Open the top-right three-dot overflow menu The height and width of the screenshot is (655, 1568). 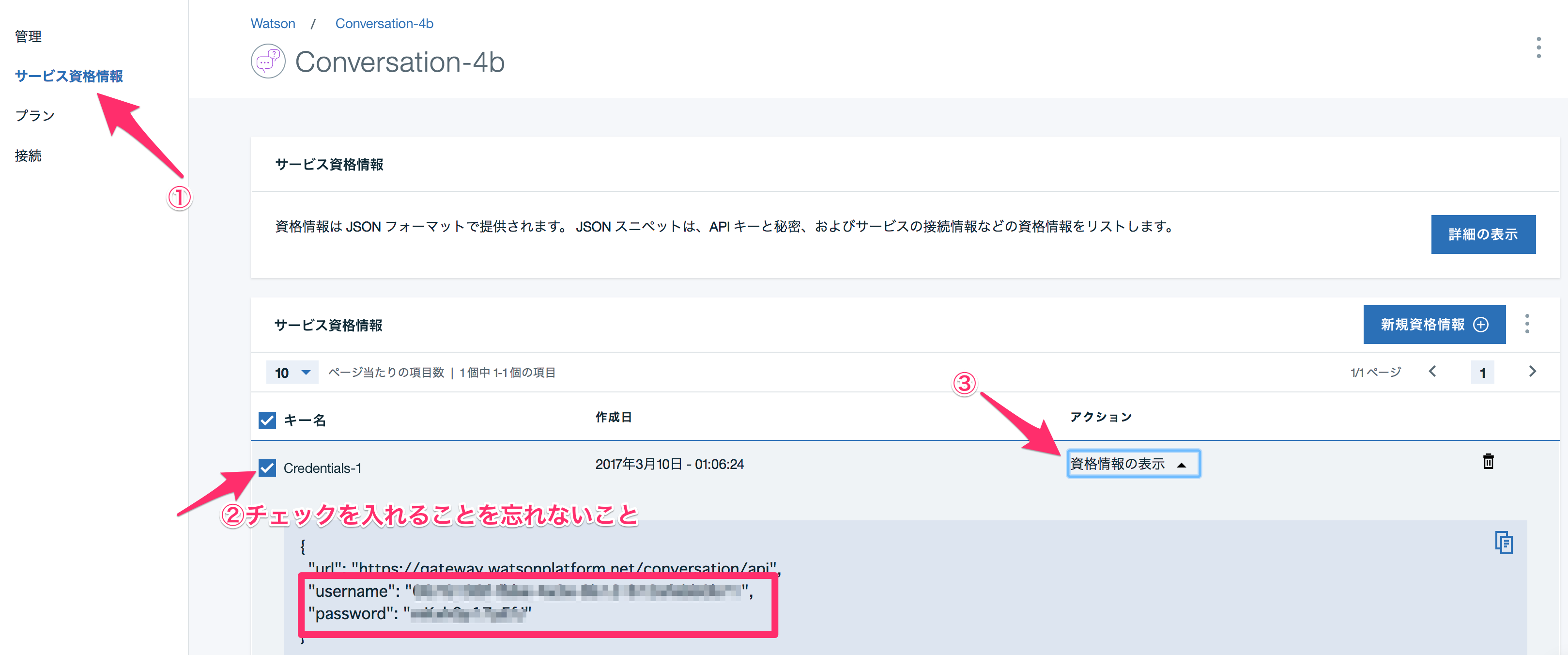[x=1538, y=47]
